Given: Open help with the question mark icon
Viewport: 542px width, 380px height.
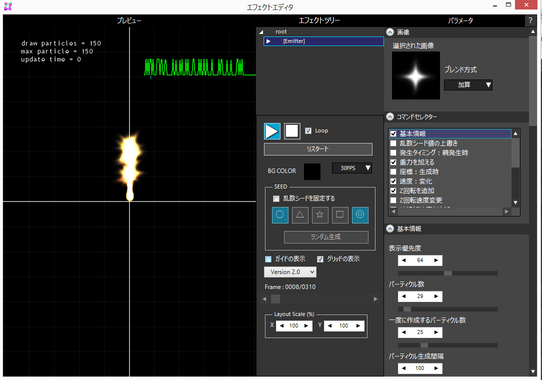Looking at the screenshot, I should (530, 20).
